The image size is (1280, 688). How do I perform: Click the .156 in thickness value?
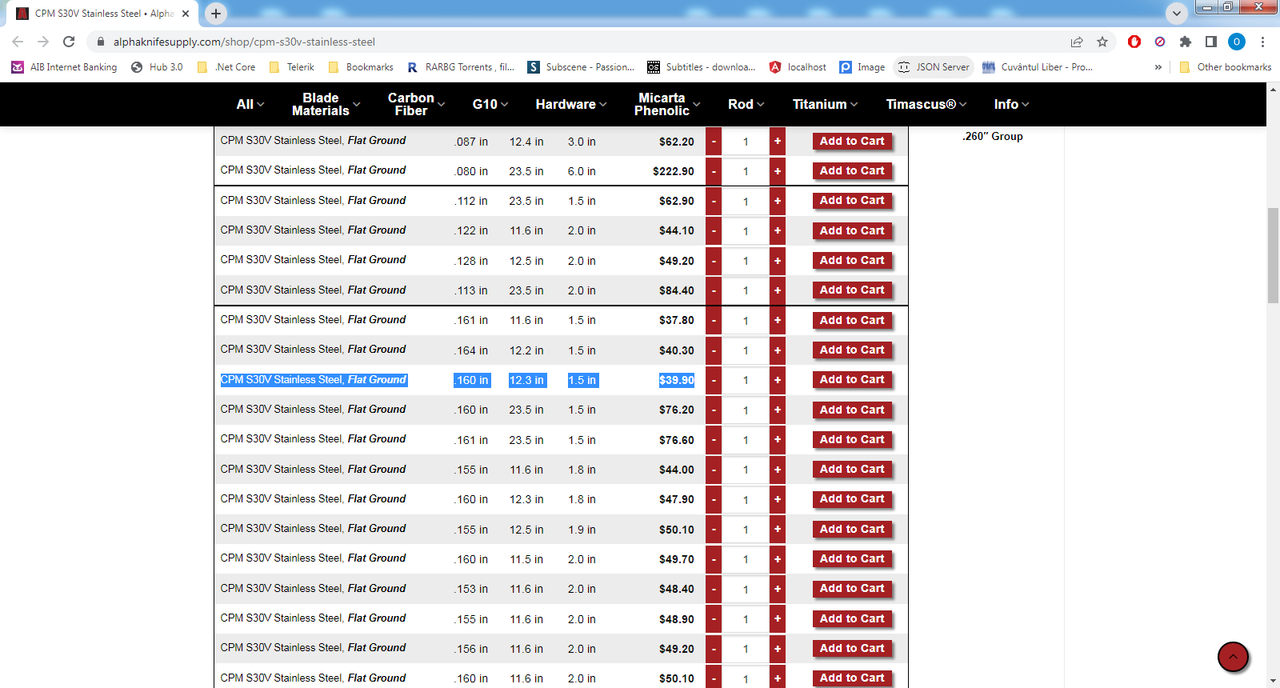coord(471,649)
